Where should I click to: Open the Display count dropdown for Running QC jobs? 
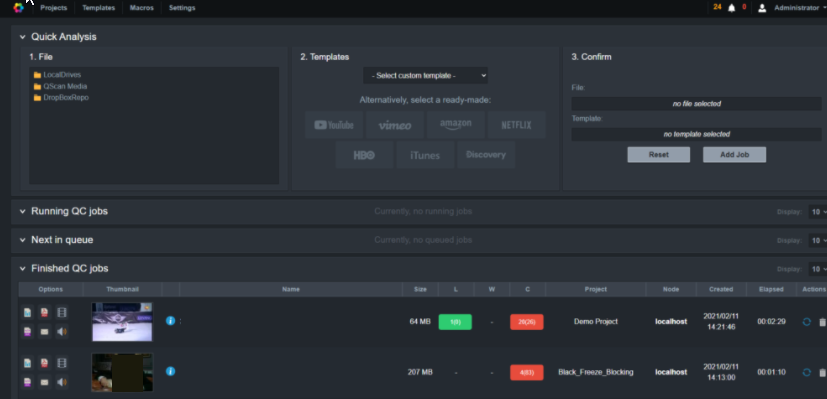pyautogui.click(x=818, y=212)
